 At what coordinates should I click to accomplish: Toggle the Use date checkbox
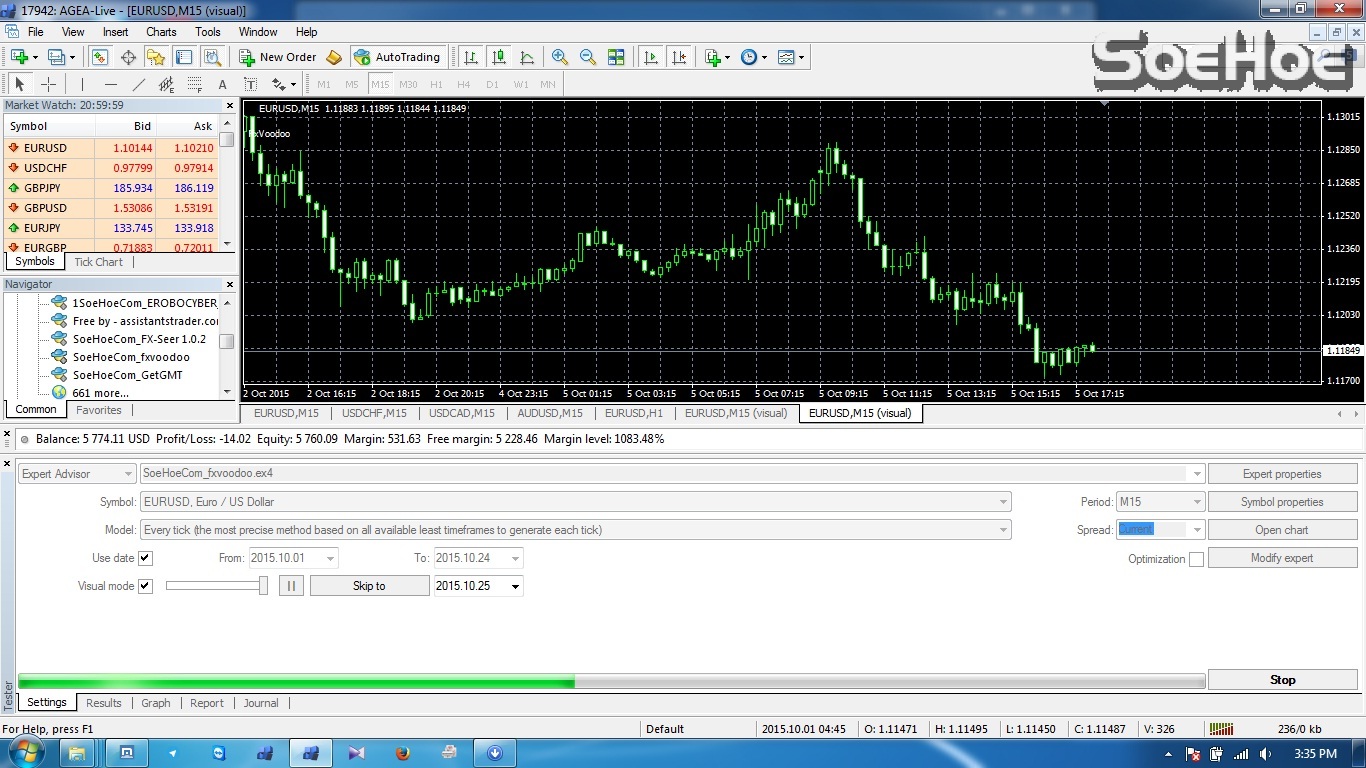coord(145,558)
